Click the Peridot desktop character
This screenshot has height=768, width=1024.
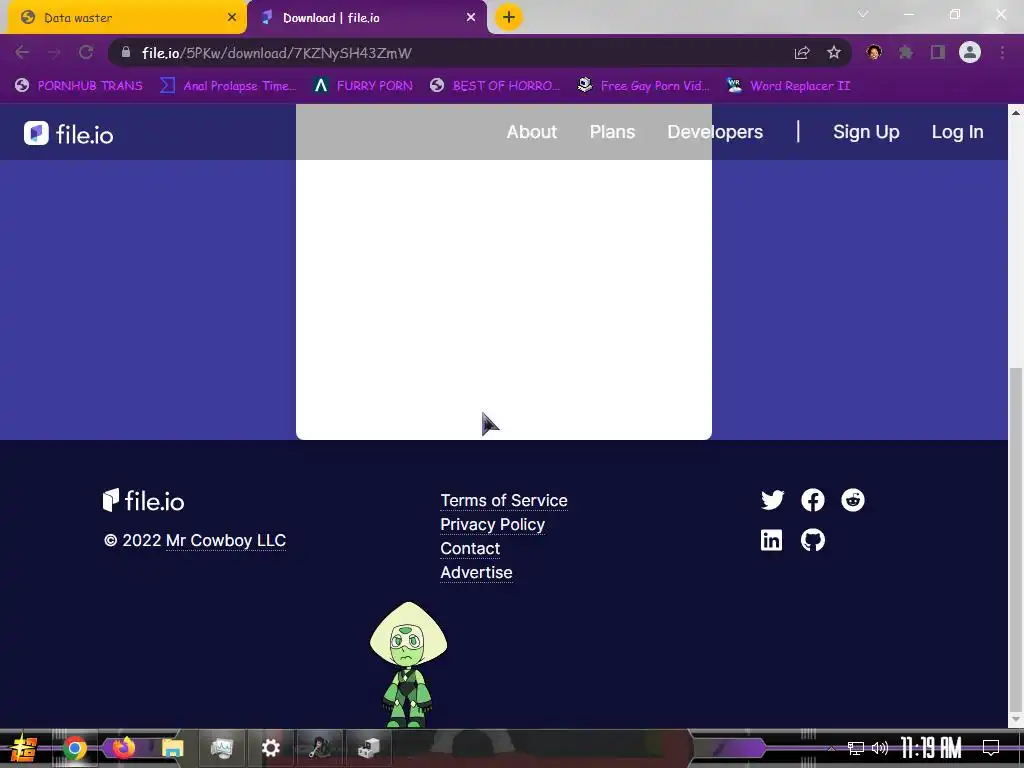tap(408, 664)
